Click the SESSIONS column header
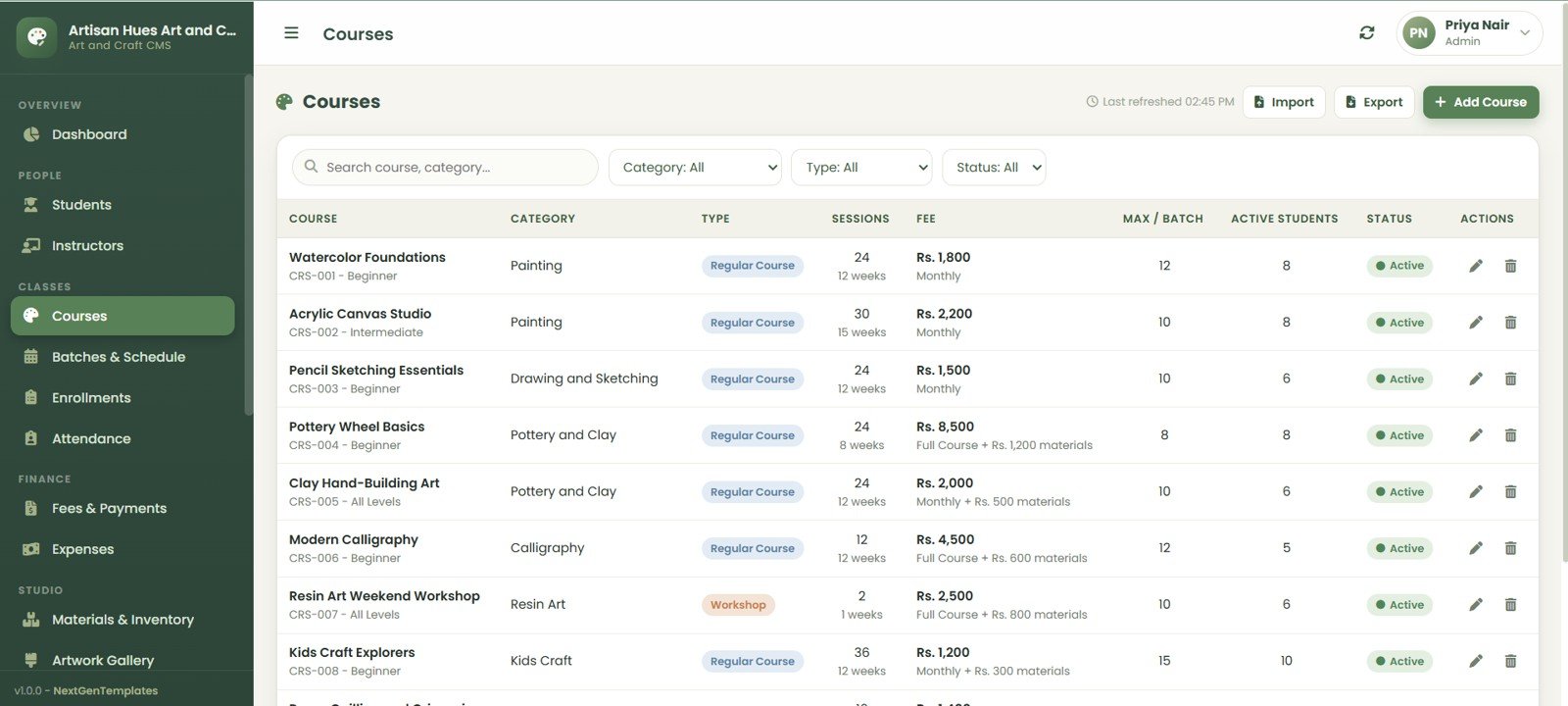This screenshot has height=706, width=1568. pos(860,219)
